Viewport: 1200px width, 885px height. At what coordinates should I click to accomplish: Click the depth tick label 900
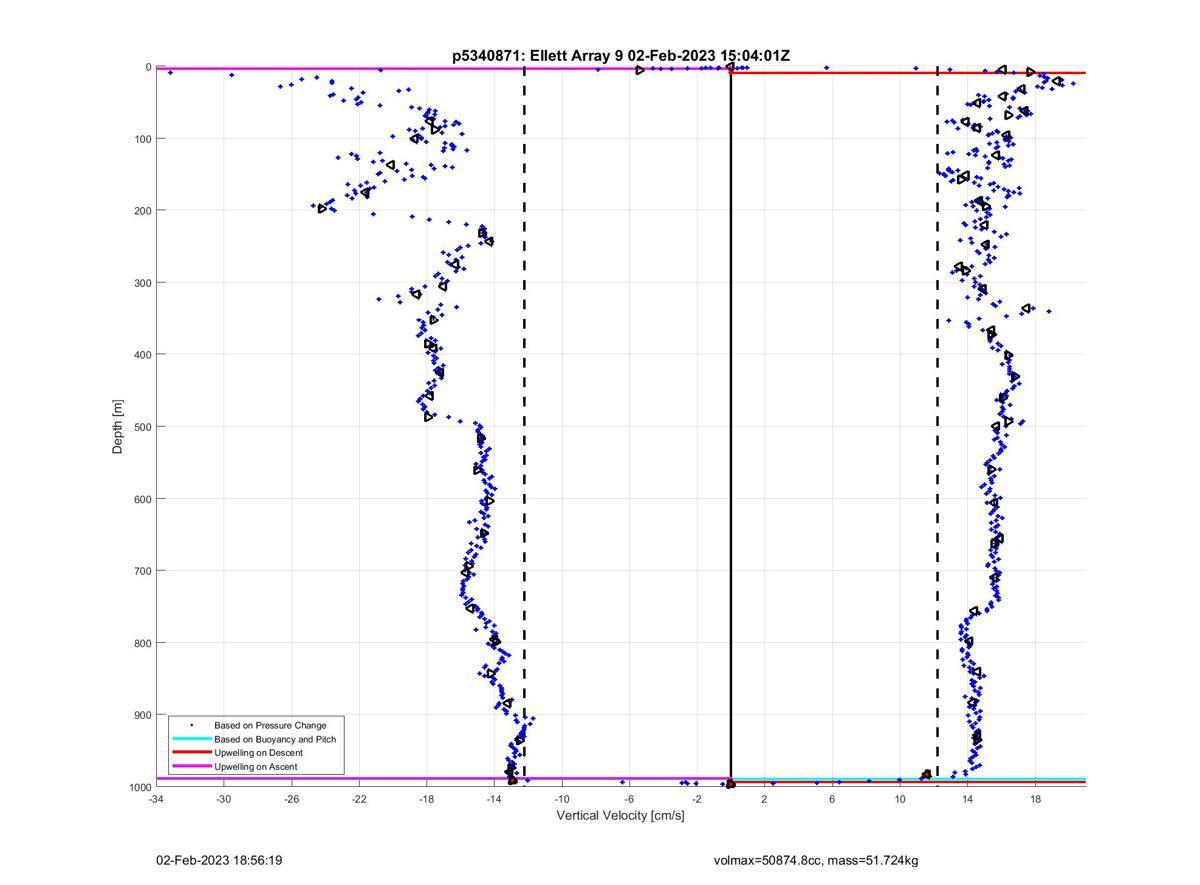tap(142, 715)
